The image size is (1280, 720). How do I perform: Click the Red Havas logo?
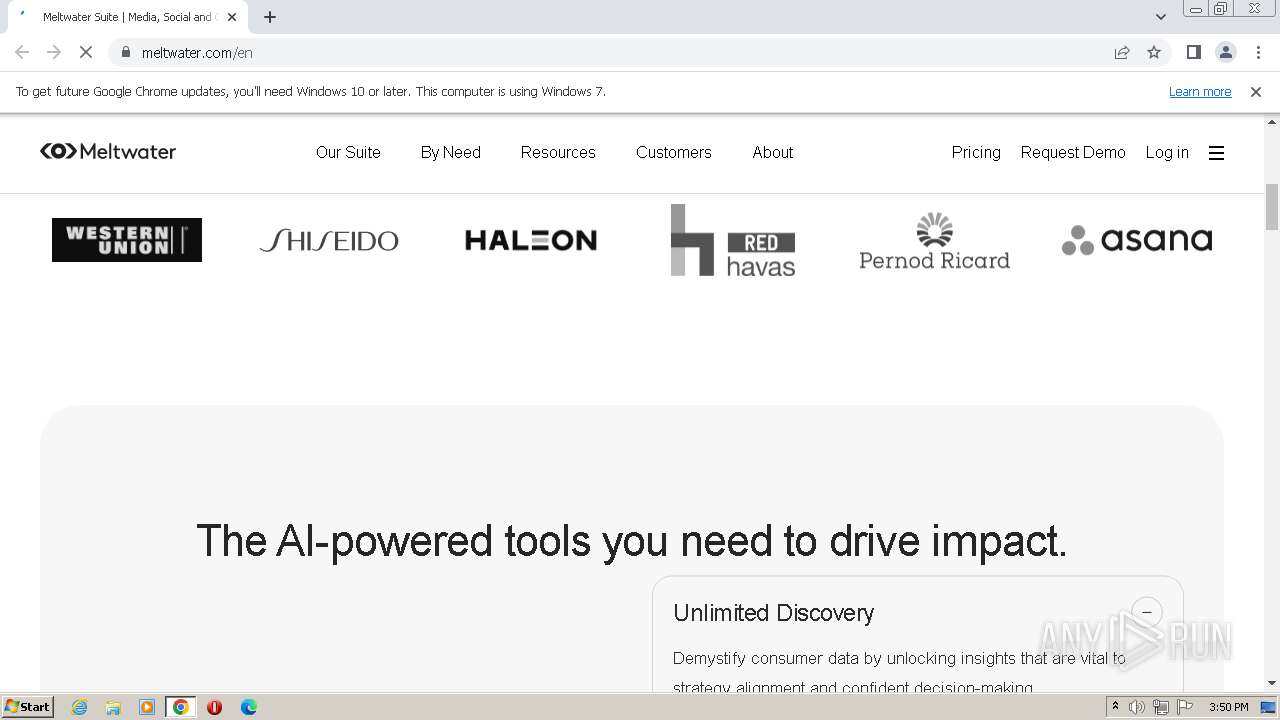pyautogui.click(x=733, y=240)
